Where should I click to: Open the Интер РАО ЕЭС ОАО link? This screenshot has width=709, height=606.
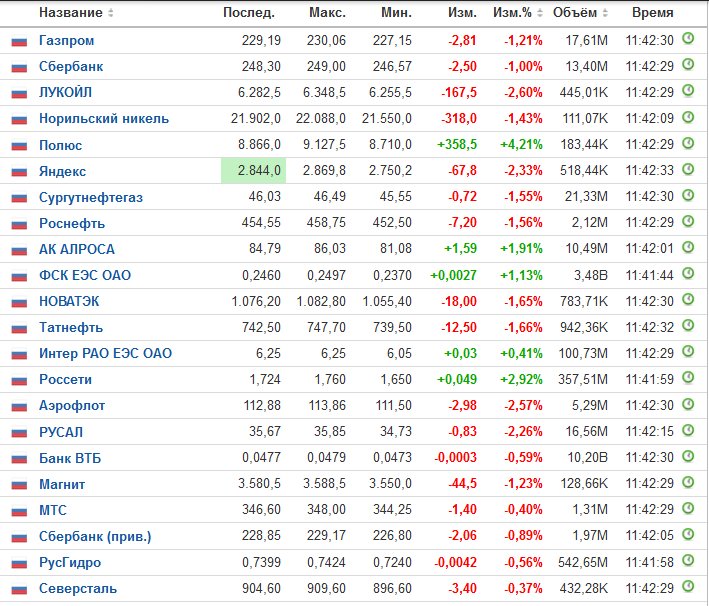pos(105,354)
